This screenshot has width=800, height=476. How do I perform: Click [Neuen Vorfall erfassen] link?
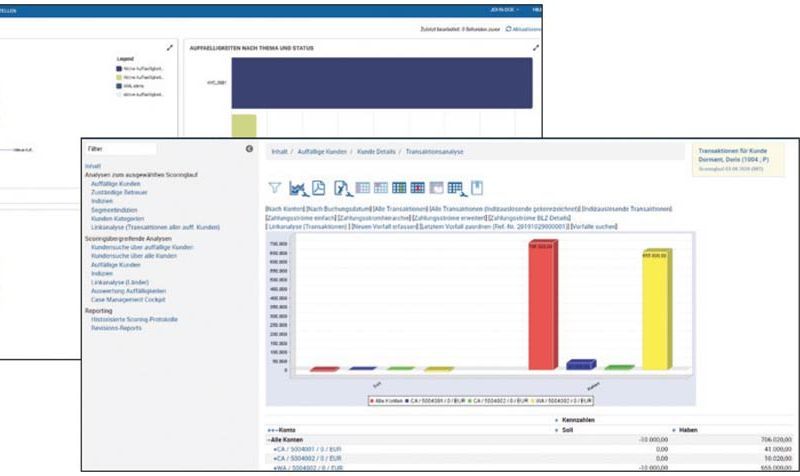click(x=384, y=227)
